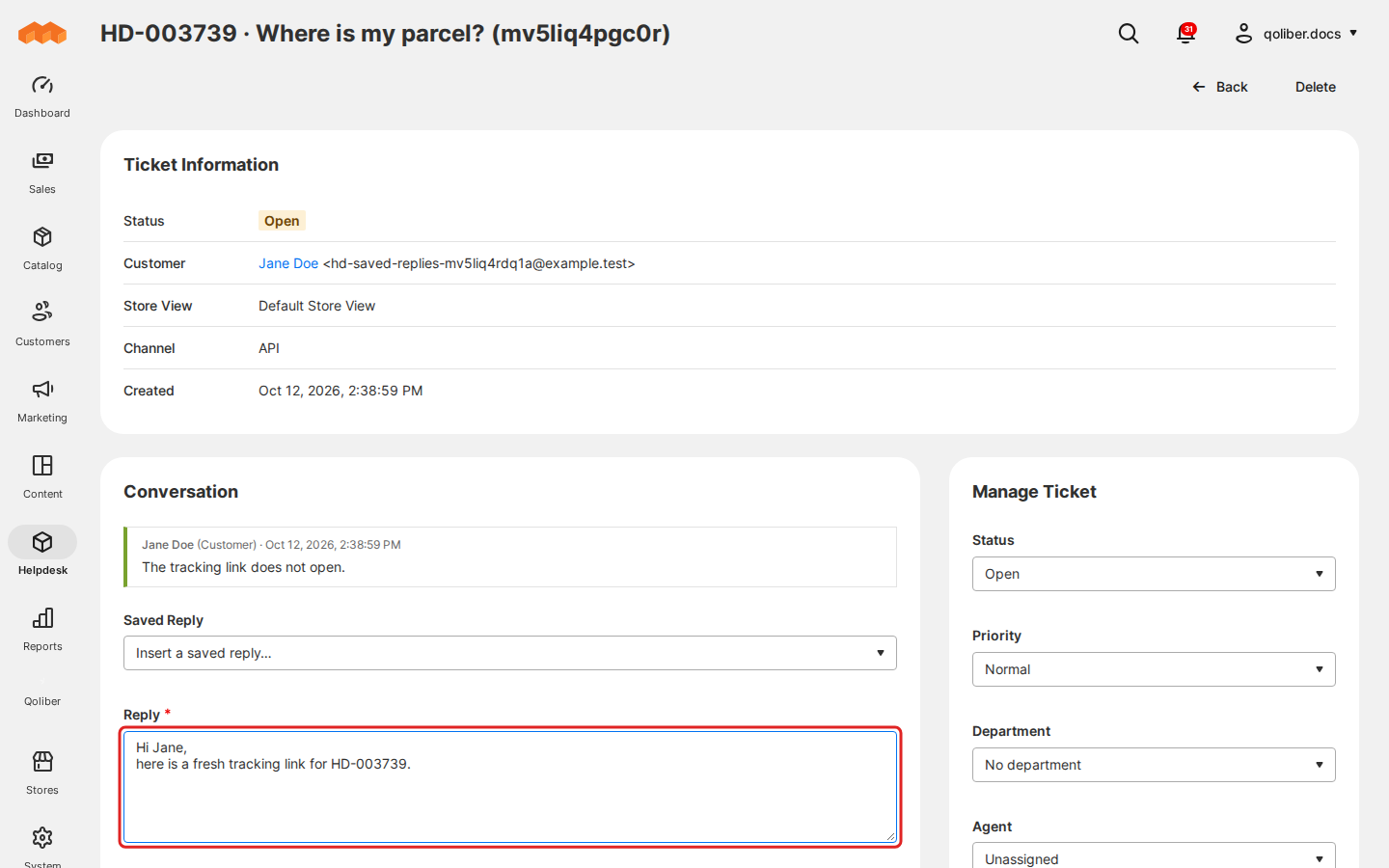Click the orange Magento-style logo
Image resolution: width=1389 pixels, height=868 pixels.
[42, 34]
